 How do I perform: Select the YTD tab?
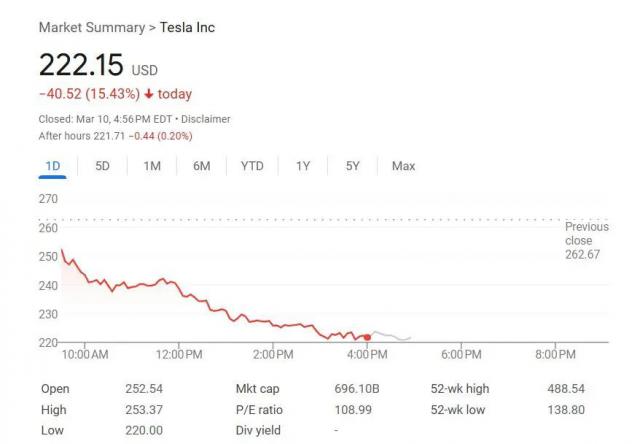coord(252,166)
